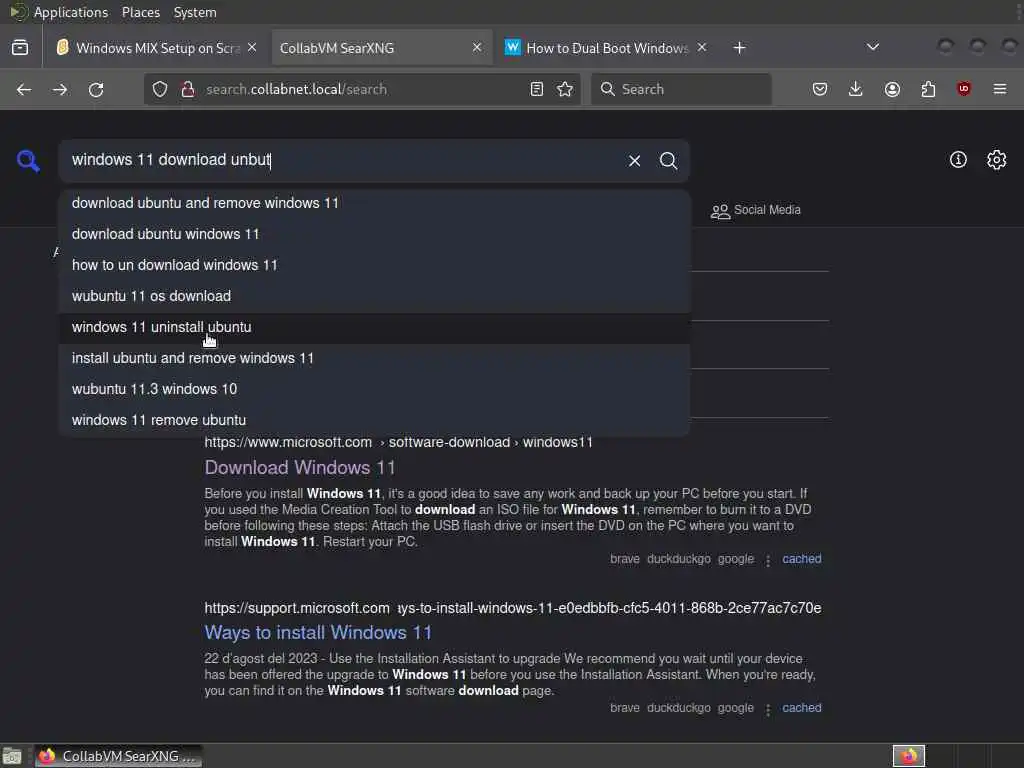1024x768 pixels.
Task: Open the Firefox account icon
Action: pos(892,89)
